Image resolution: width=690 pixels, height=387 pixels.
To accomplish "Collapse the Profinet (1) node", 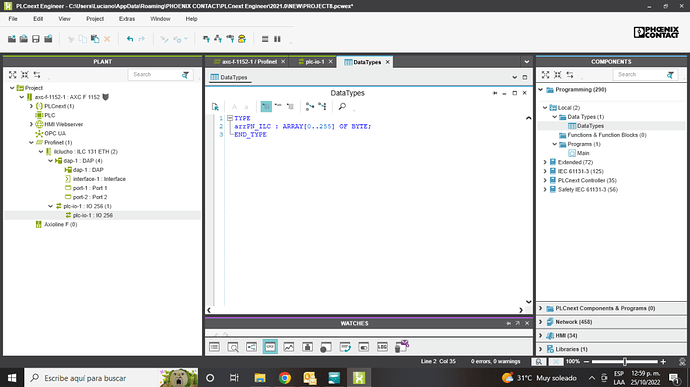I will 31,143.
